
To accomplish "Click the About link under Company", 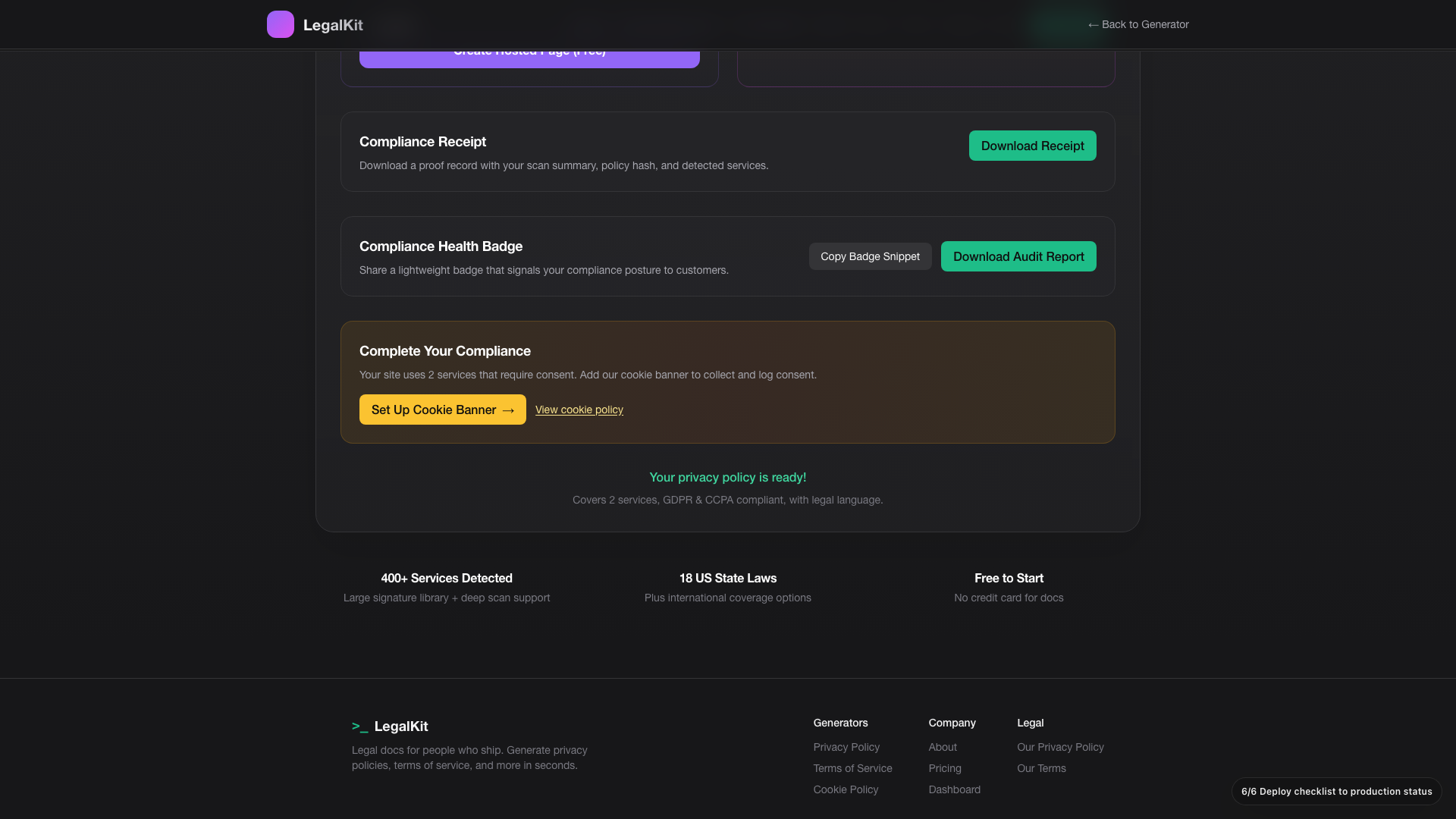I will 942,747.
